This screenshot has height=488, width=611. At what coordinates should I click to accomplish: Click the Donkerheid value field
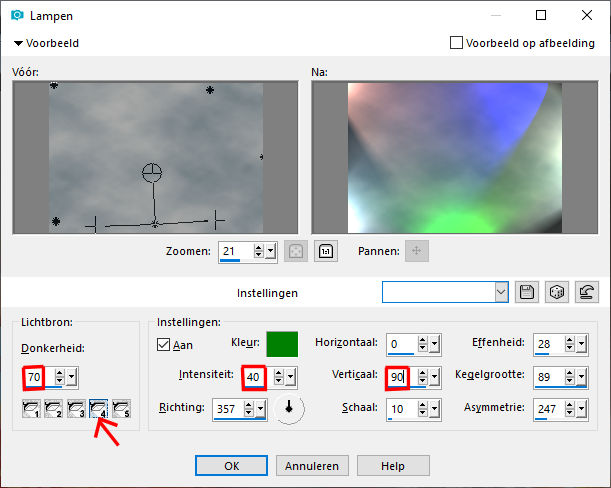click(x=38, y=377)
